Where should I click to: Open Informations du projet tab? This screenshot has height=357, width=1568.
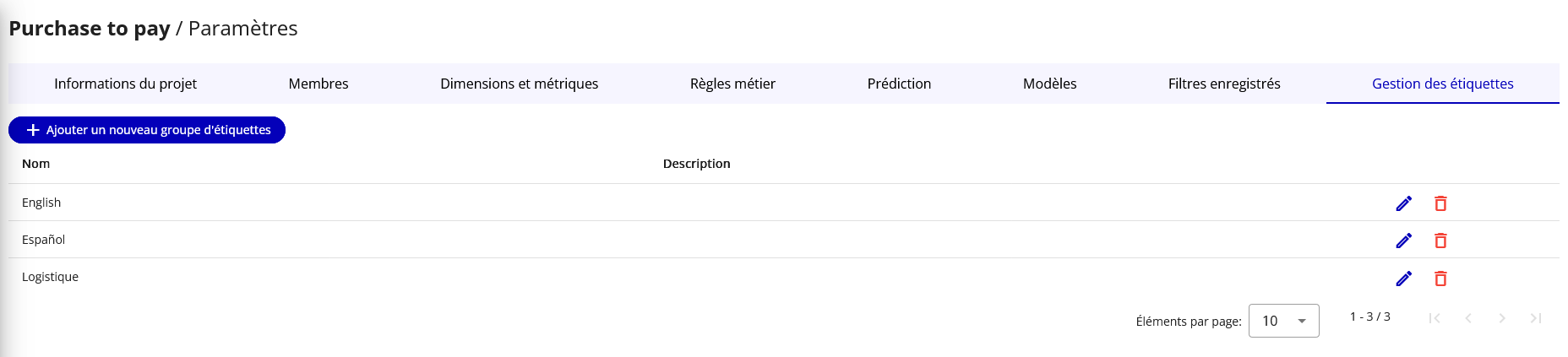pos(125,84)
